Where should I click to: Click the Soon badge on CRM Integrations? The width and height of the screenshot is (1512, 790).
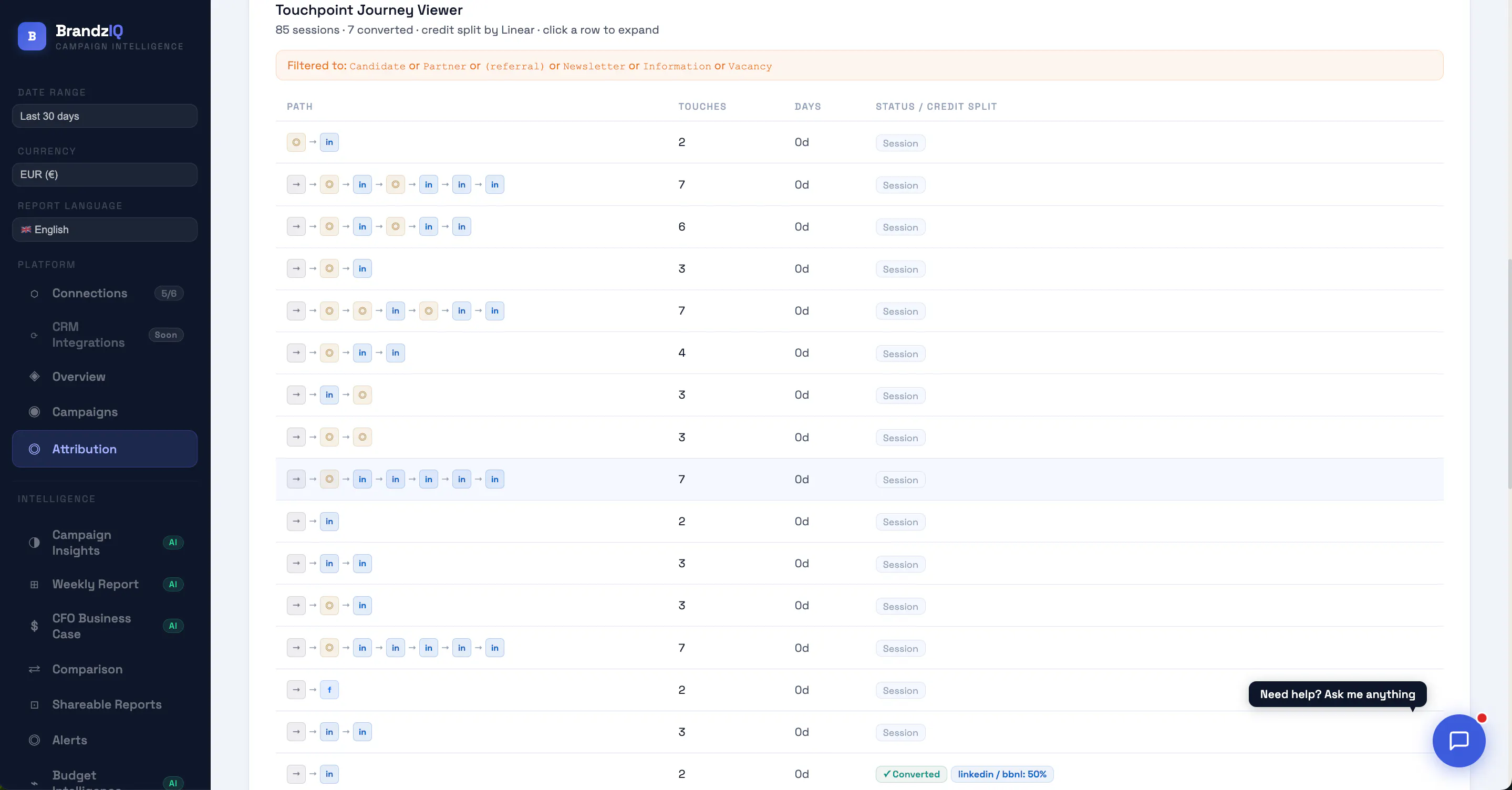pyautogui.click(x=166, y=335)
